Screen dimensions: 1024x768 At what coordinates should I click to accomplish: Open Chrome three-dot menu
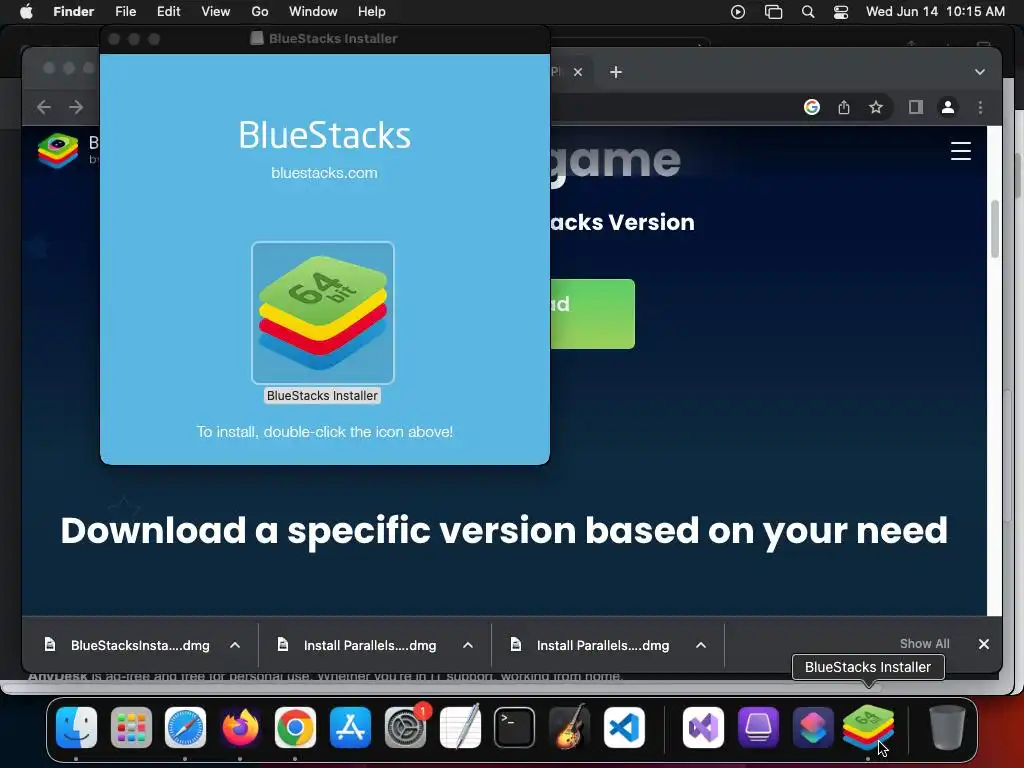click(980, 107)
